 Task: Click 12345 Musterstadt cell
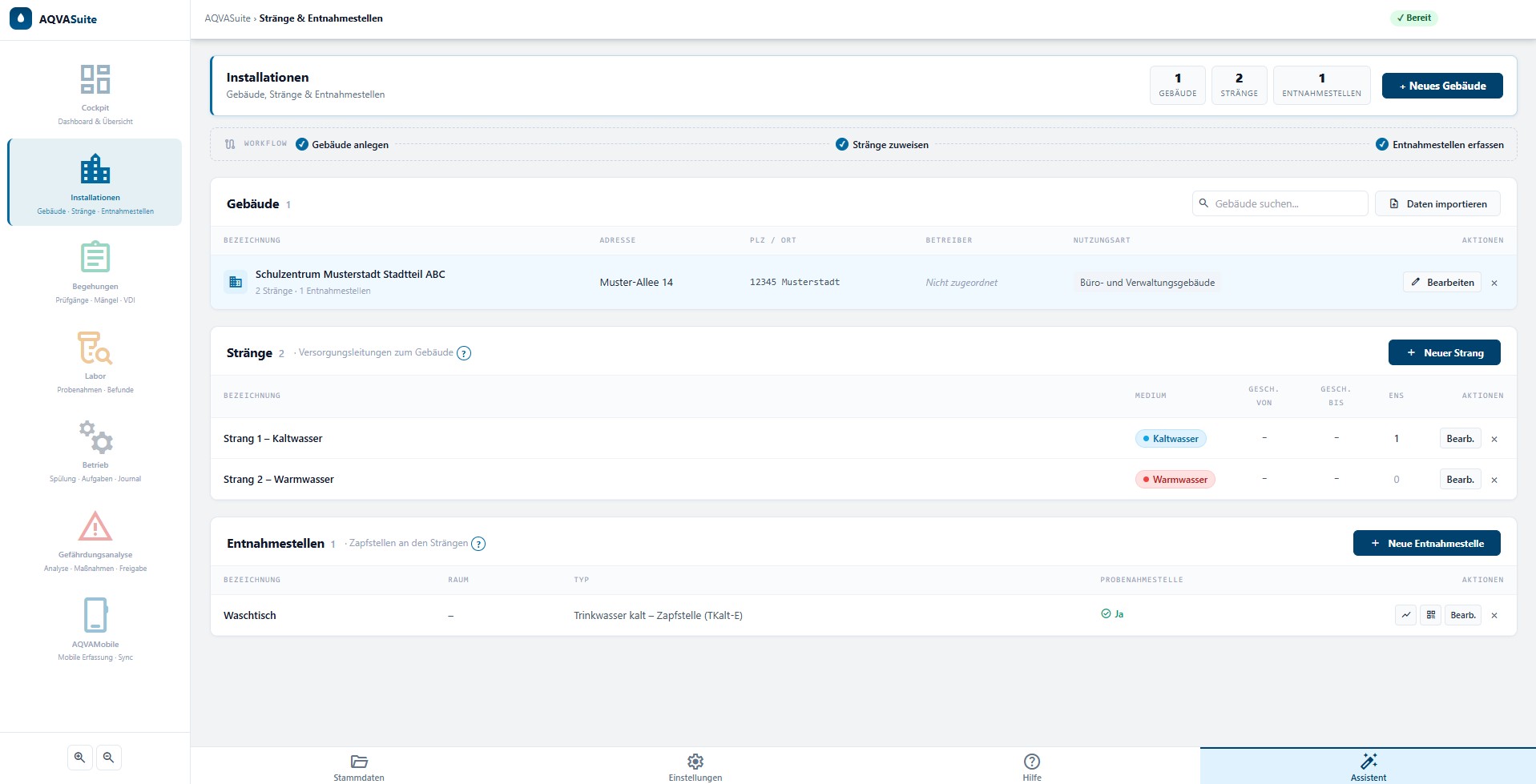point(795,283)
